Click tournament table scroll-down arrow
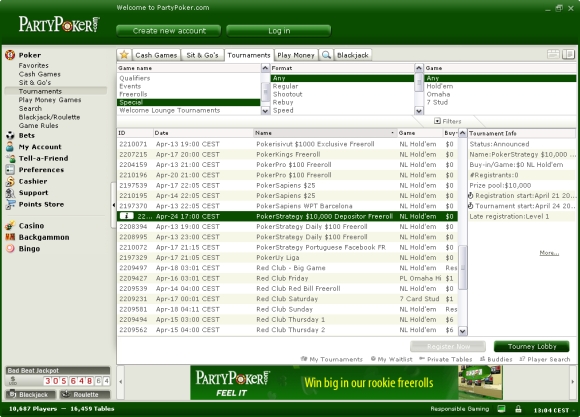Viewport: 580px width, 417px height. pyautogui.click(x=463, y=331)
